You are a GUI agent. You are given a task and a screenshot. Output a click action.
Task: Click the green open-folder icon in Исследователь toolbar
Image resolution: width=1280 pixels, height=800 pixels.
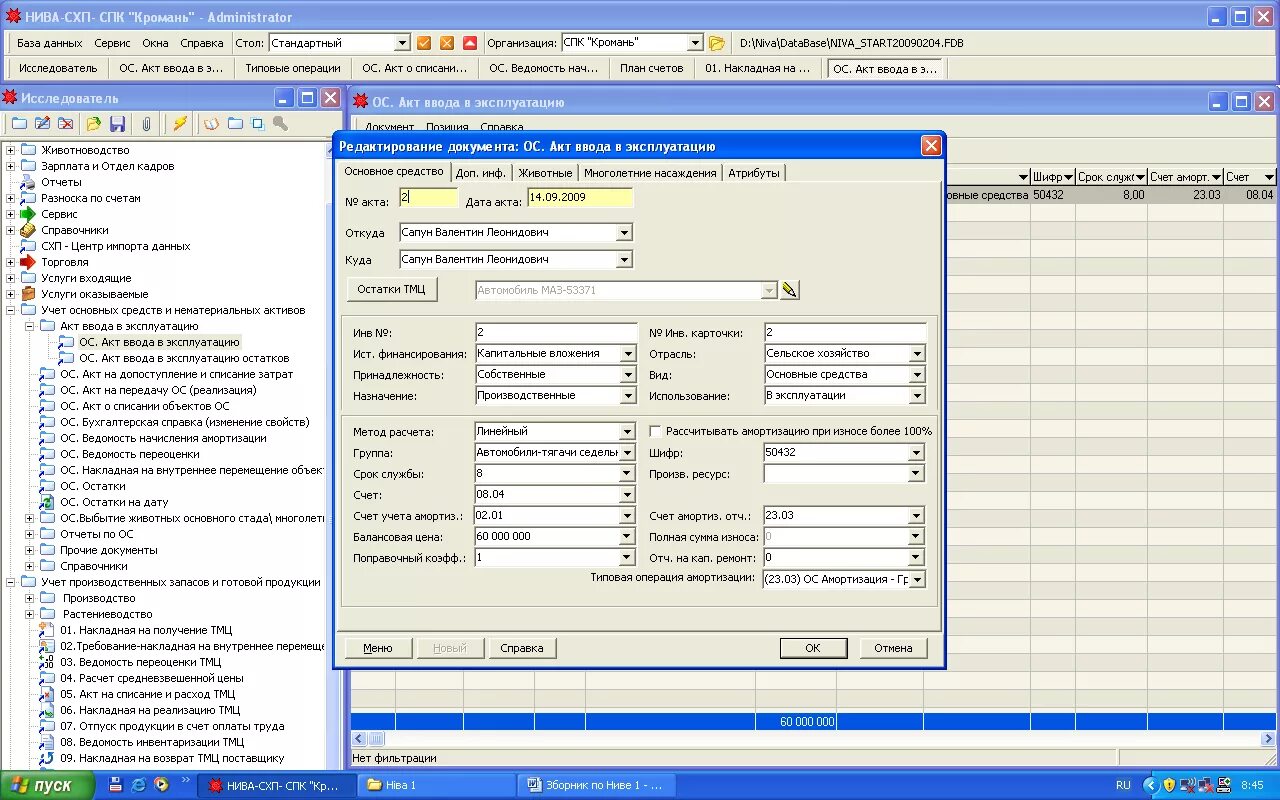tap(94, 124)
